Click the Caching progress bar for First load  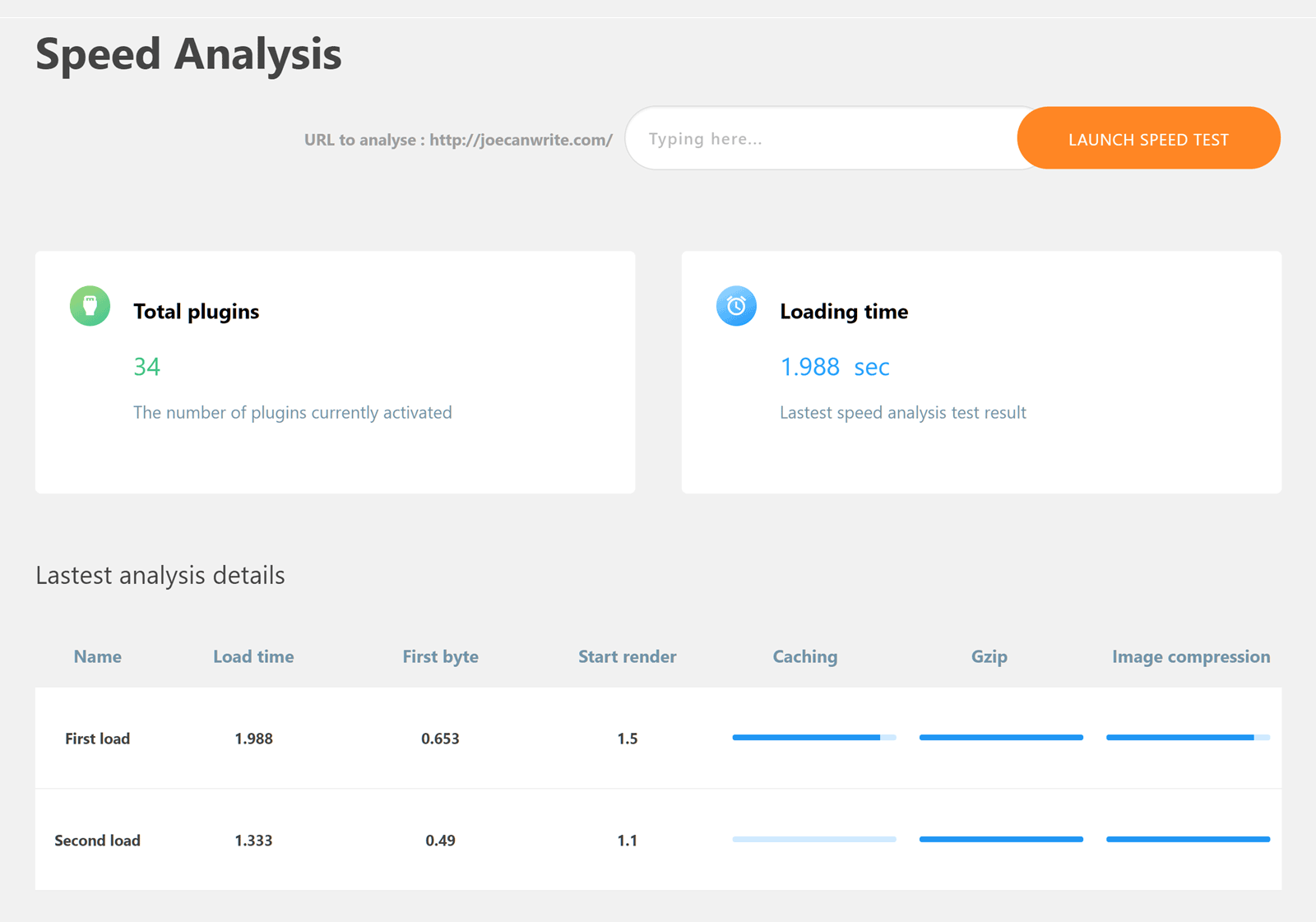(813, 737)
